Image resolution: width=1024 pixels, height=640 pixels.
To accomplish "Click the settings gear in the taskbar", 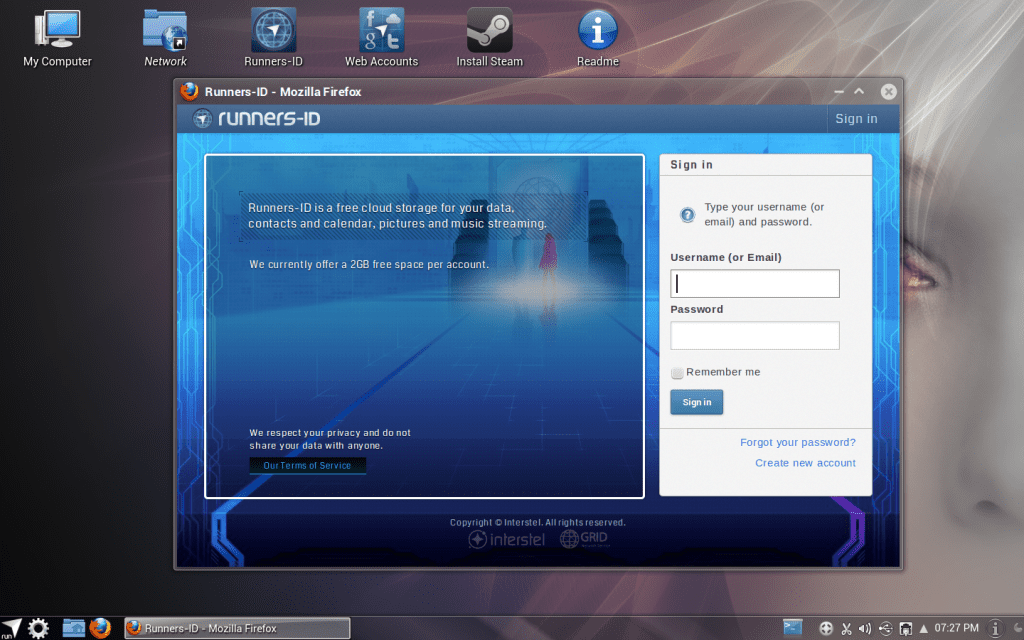I will [38, 628].
